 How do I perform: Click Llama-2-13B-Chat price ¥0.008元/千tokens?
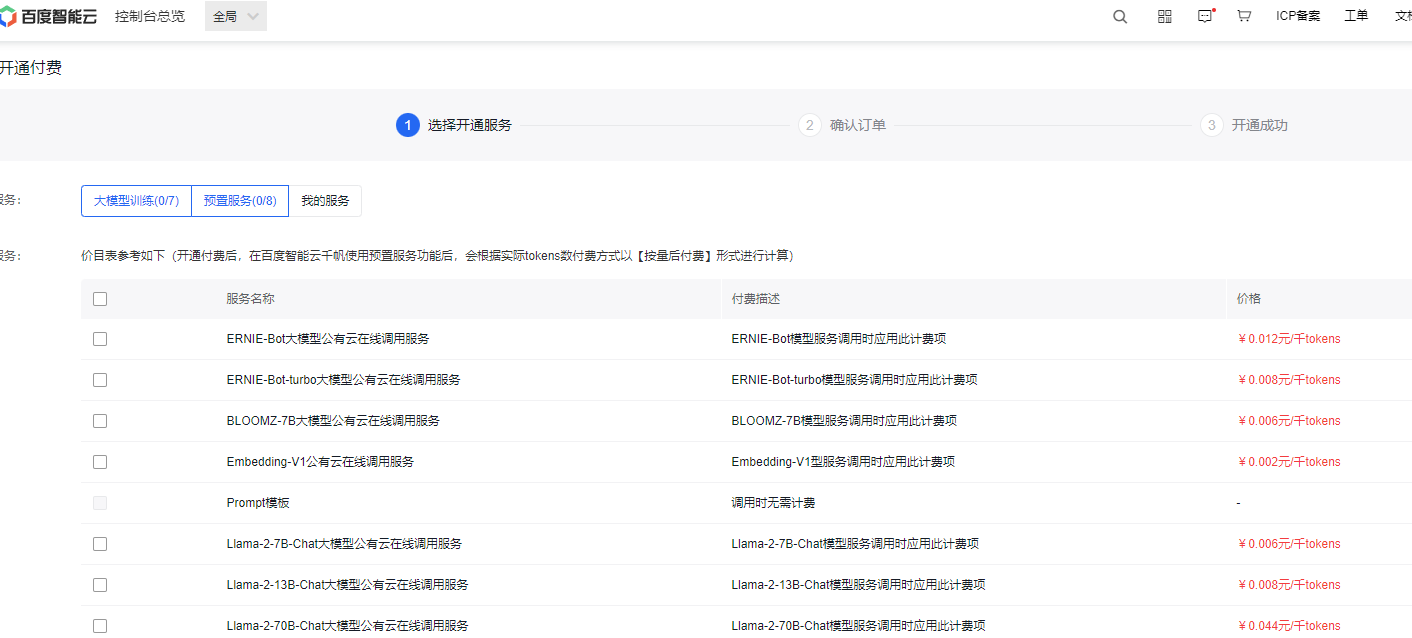(x=1289, y=585)
